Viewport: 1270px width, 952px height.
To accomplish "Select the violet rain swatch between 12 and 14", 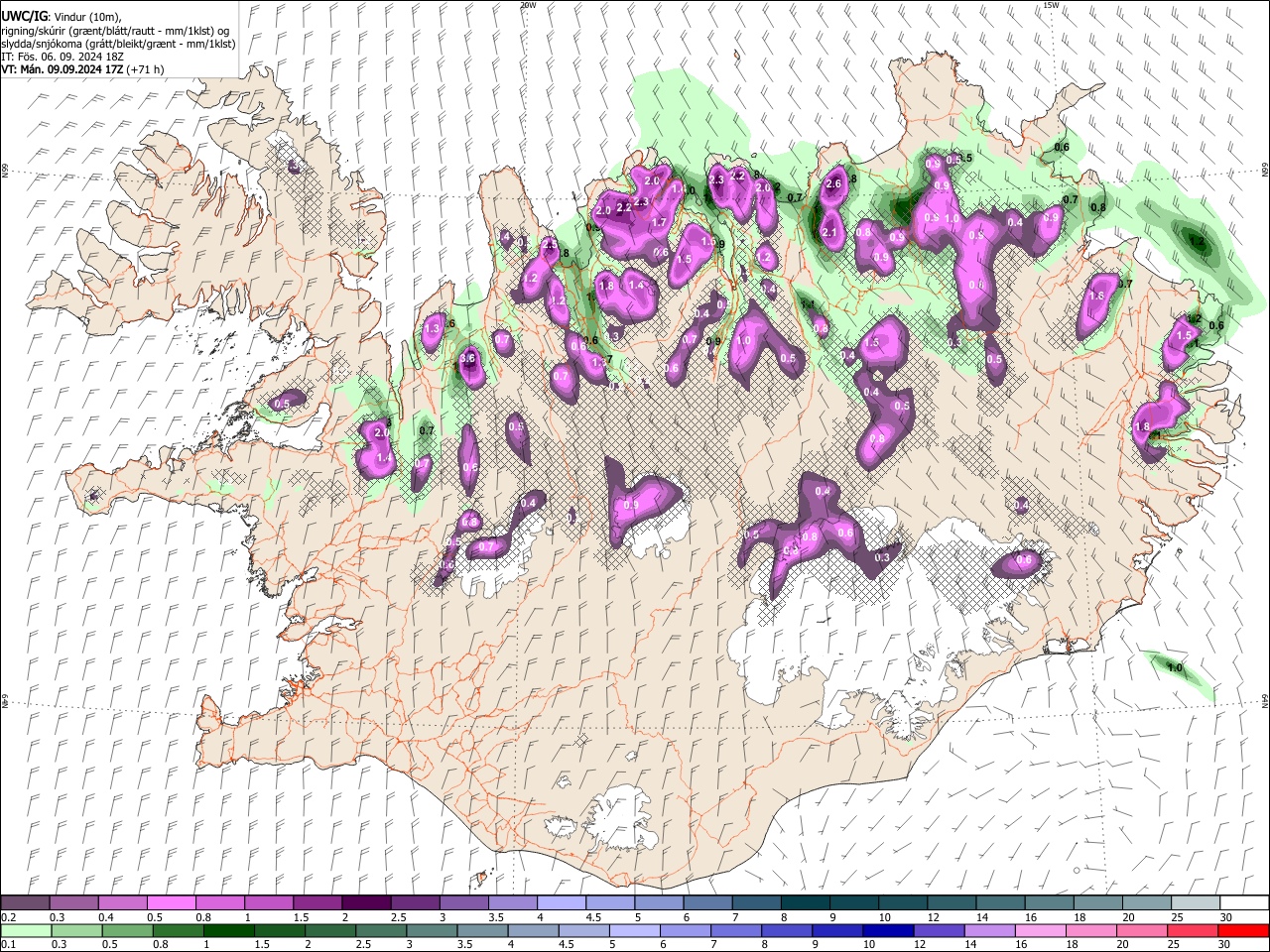I will [x=939, y=930].
